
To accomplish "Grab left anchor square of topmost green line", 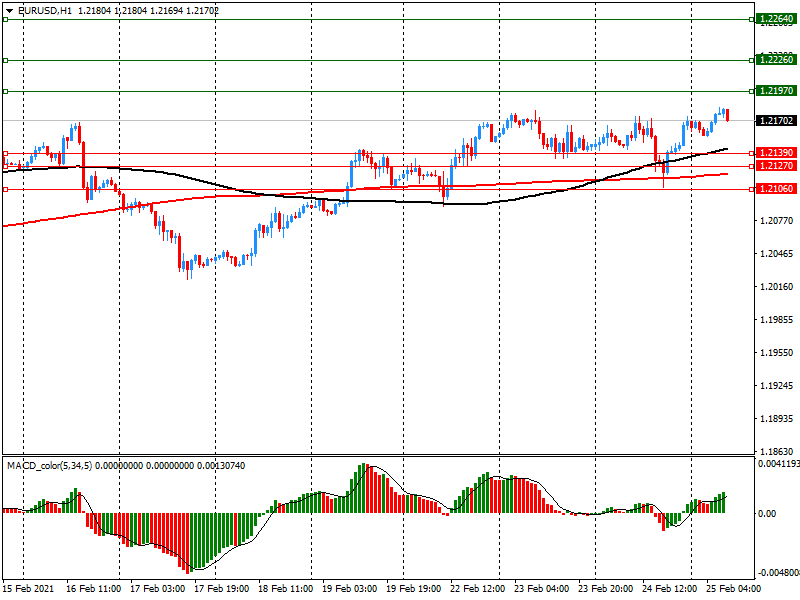I will [5, 19].
